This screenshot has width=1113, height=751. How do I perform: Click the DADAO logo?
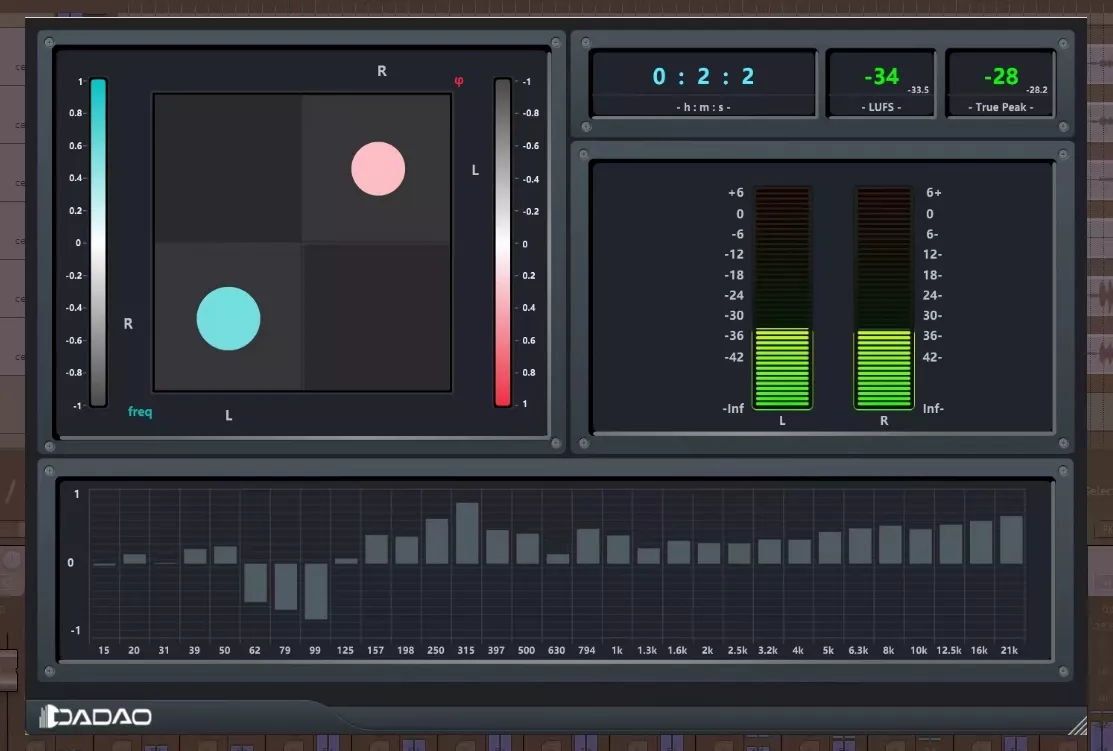point(96,716)
